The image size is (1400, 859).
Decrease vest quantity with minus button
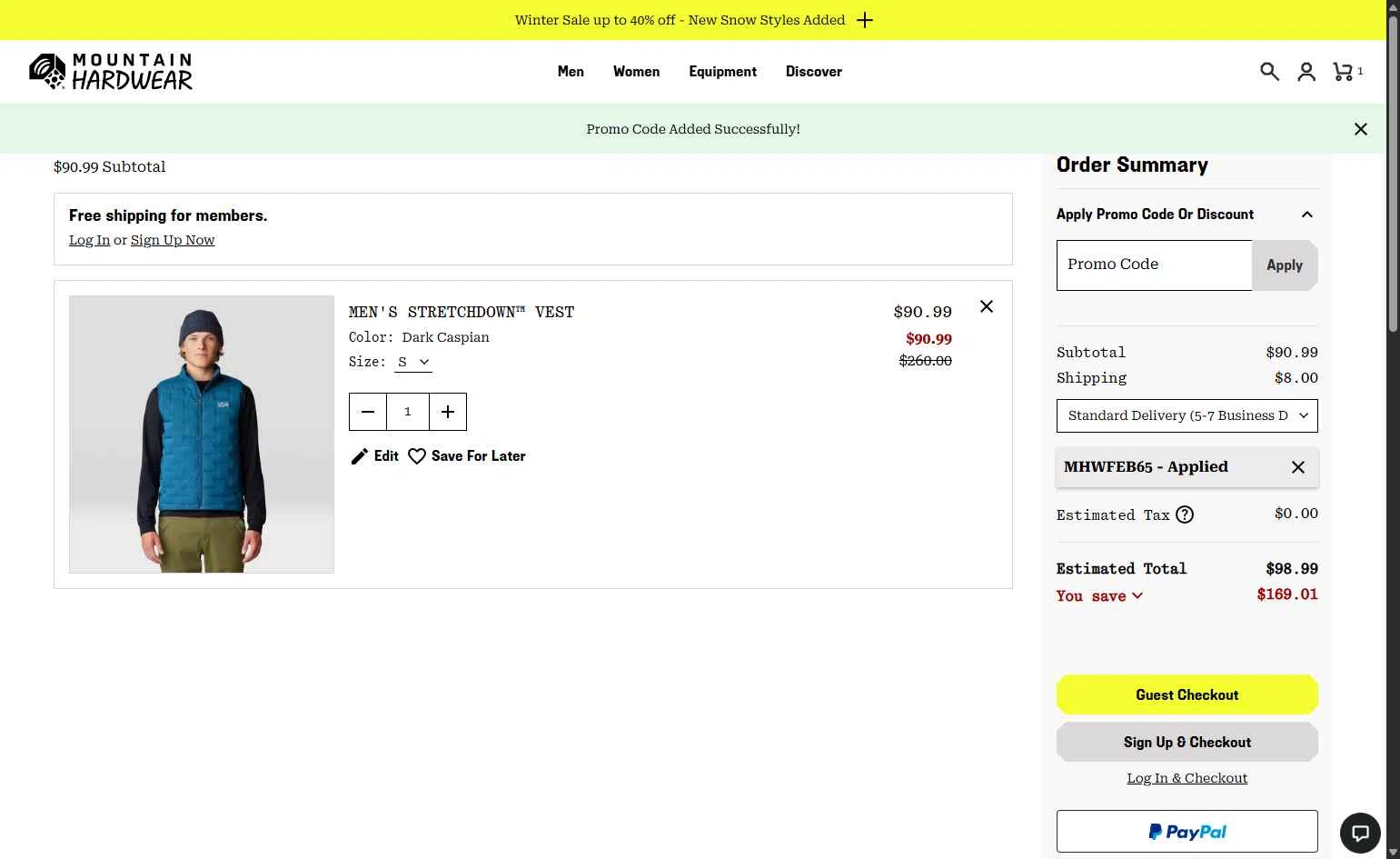pos(368,412)
